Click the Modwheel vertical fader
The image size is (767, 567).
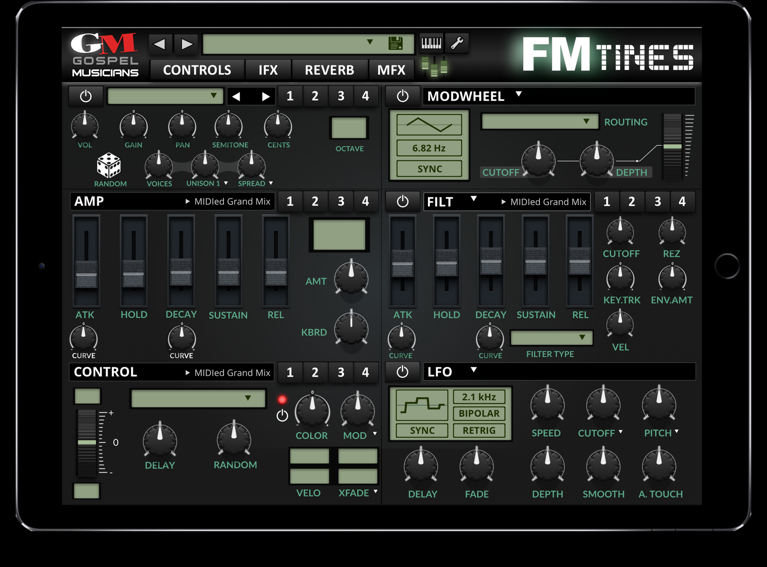click(x=672, y=147)
